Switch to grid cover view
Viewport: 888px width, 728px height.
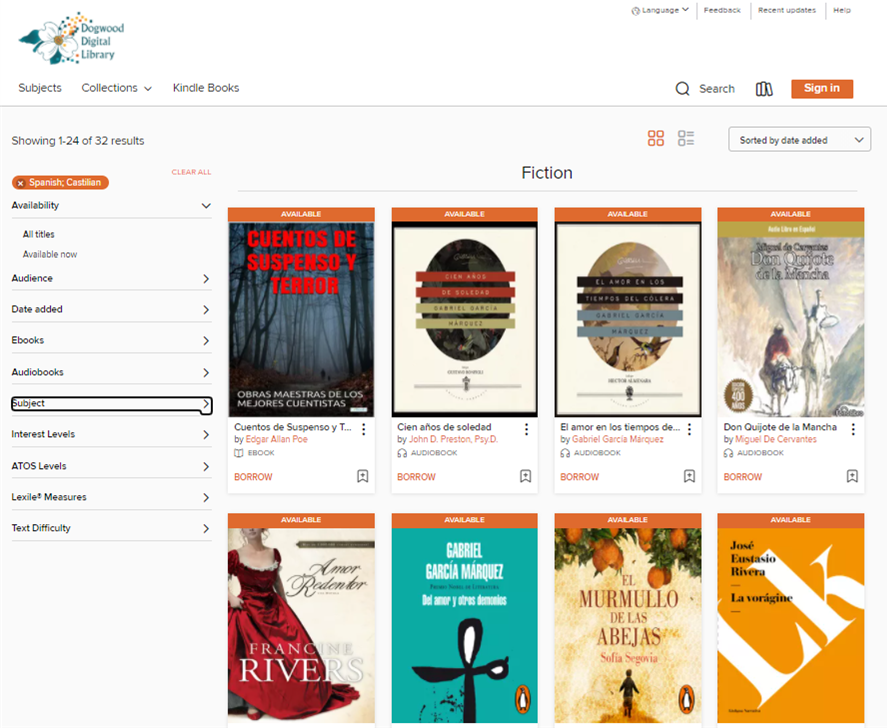click(656, 139)
